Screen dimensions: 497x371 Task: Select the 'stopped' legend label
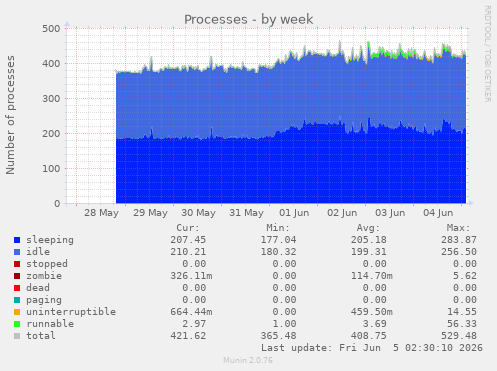[x=47, y=264]
